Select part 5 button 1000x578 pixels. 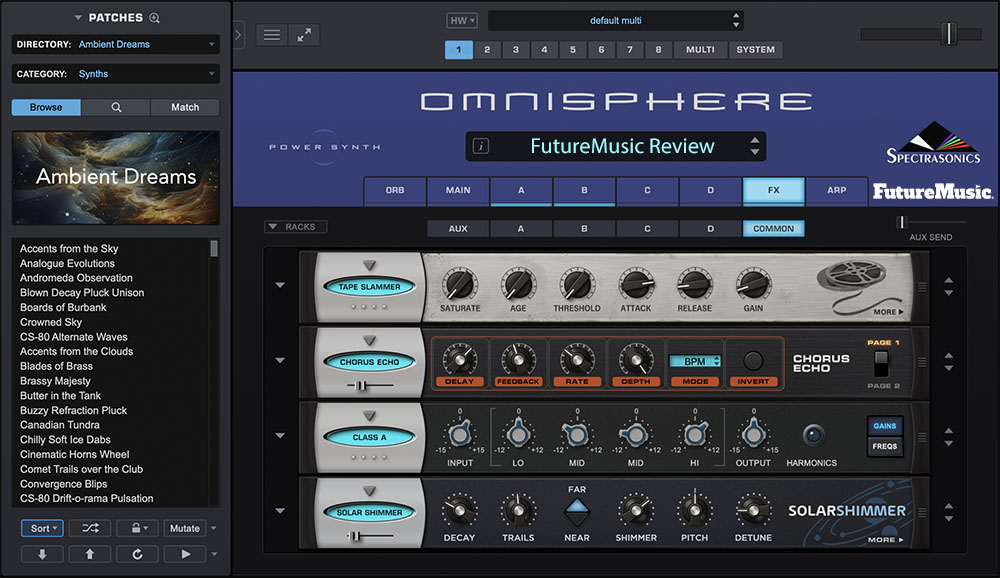tap(573, 50)
